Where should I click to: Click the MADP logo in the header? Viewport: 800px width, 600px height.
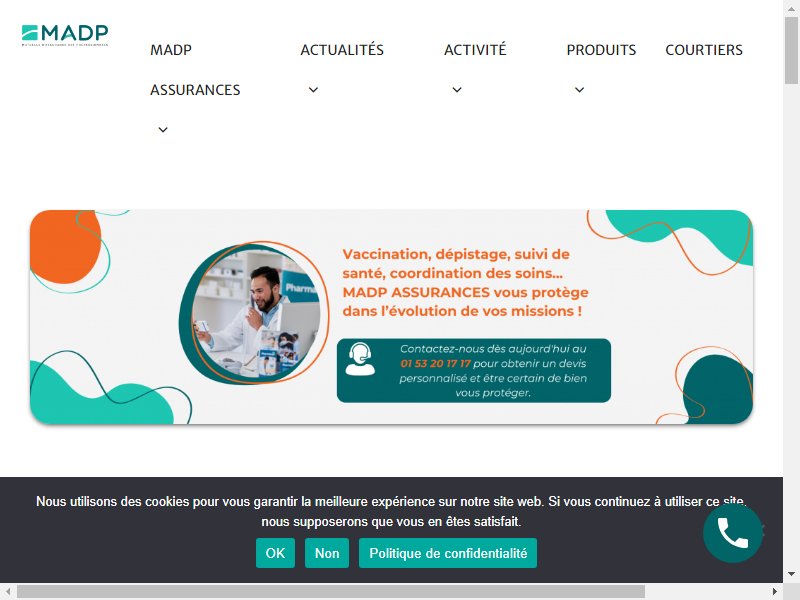click(65, 35)
